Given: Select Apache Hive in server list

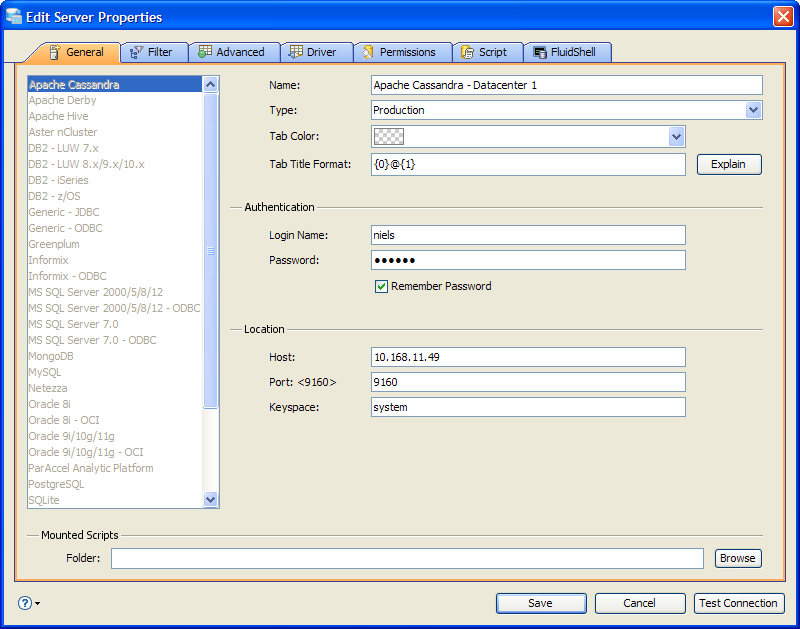Looking at the screenshot, I should point(115,116).
